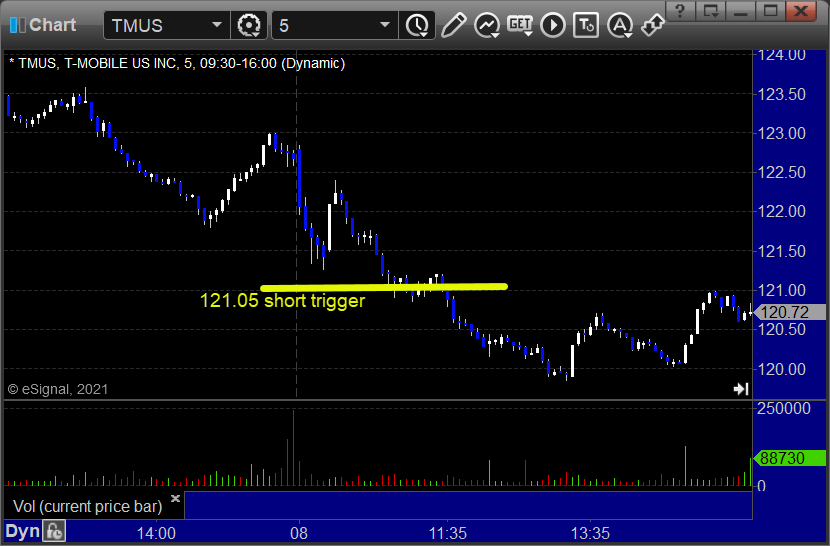Expand the TMUS symbol dropdown
Viewport: 830px width, 546px height.
[216, 25]
